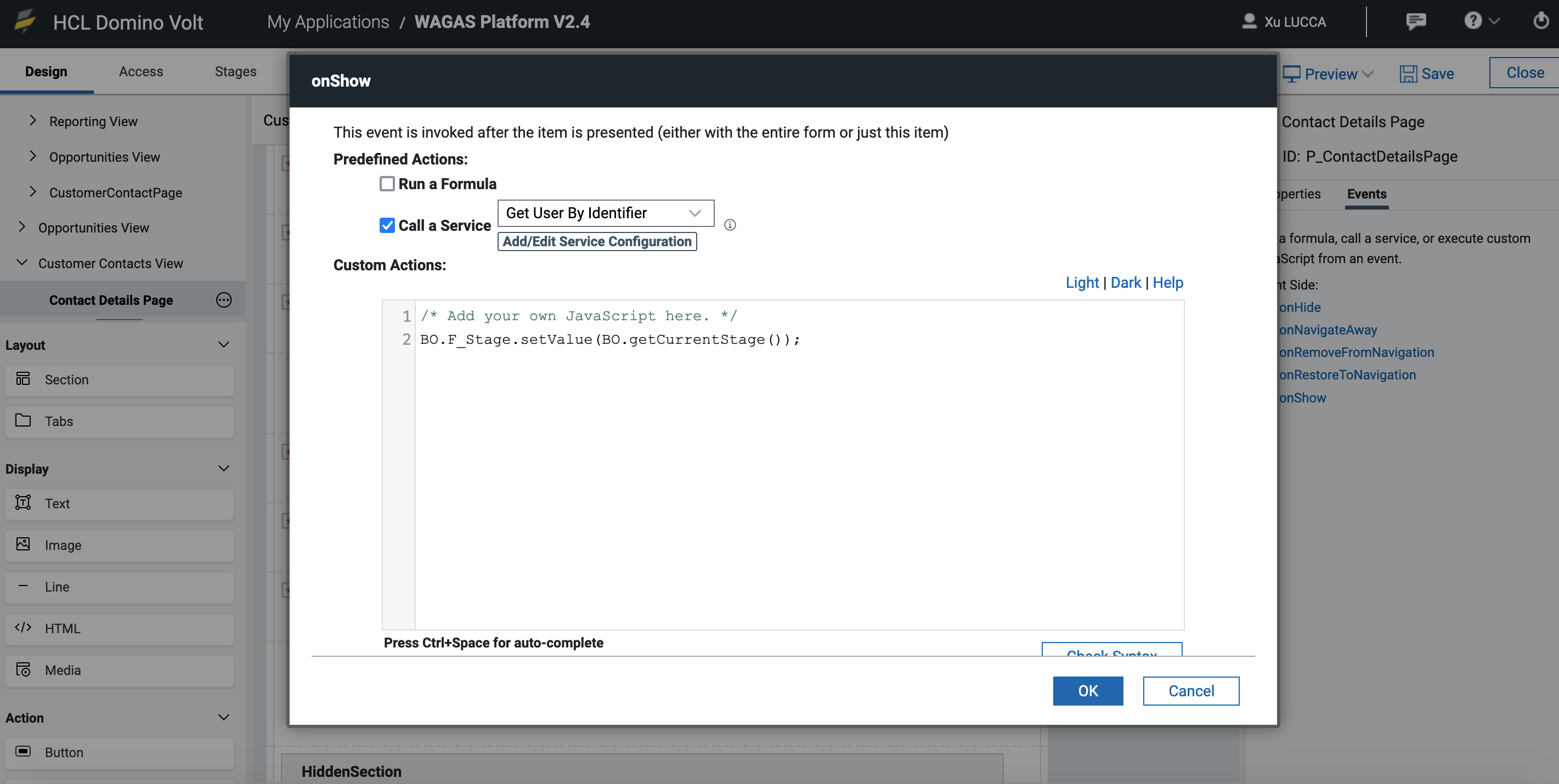Viewport: 1559px width, 784px height.
Task: Expand the CustomerContactPage tree node
Action: coord(33,192)
